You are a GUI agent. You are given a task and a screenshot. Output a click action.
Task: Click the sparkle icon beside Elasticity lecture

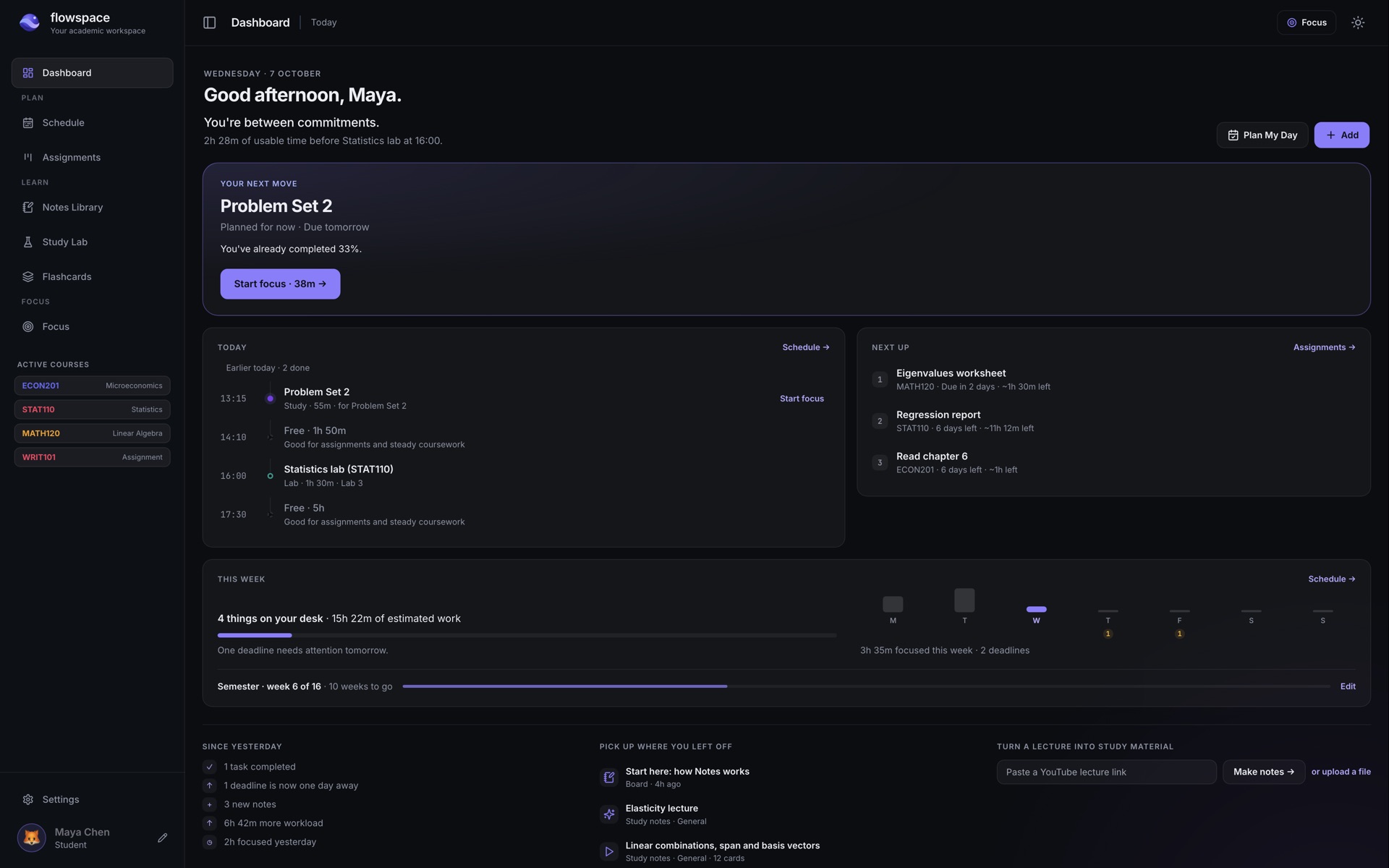click(x=609, y=814)
